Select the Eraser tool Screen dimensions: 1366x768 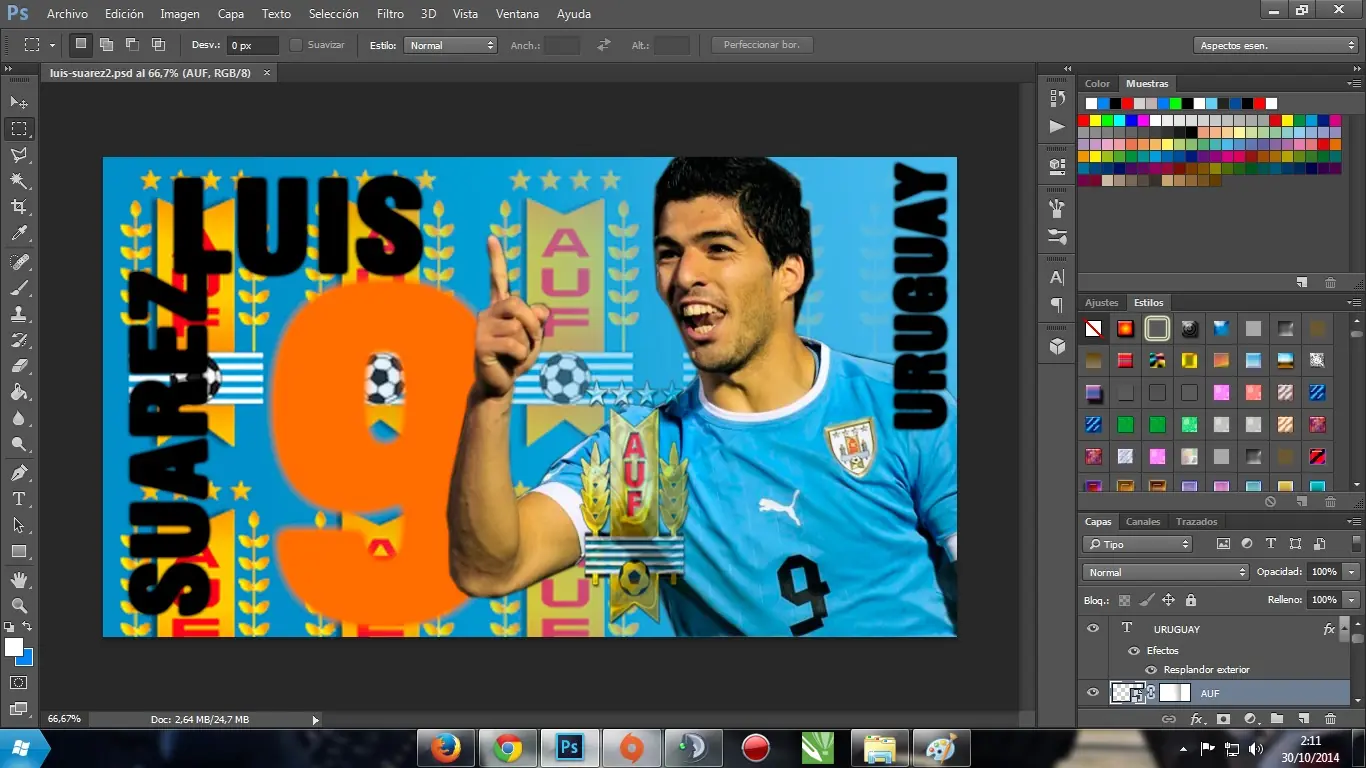(x=19, y=366)
